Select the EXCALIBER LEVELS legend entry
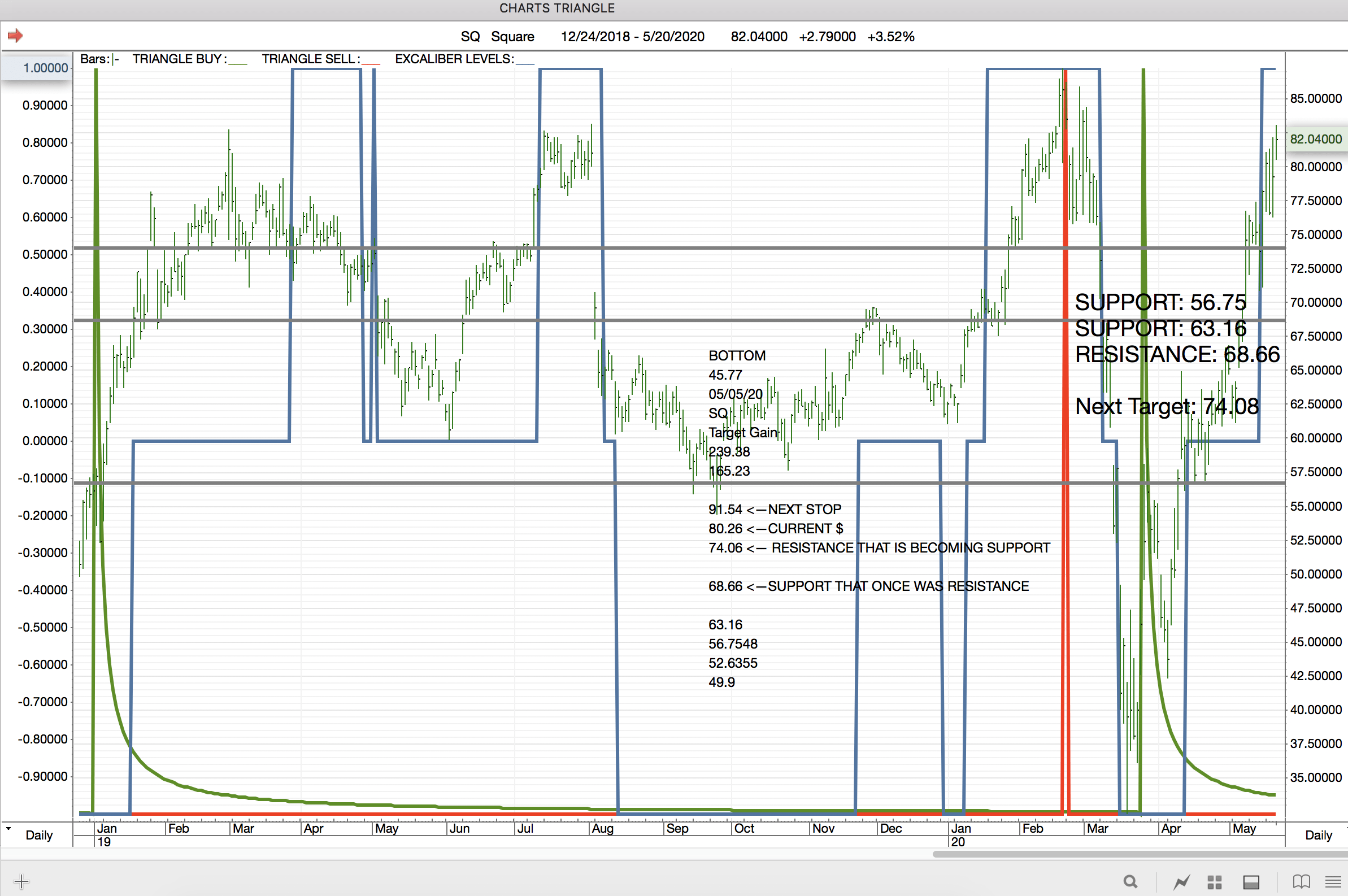Image resolution: width=1348 pixels, height=896 pixels. pos(464,59)
